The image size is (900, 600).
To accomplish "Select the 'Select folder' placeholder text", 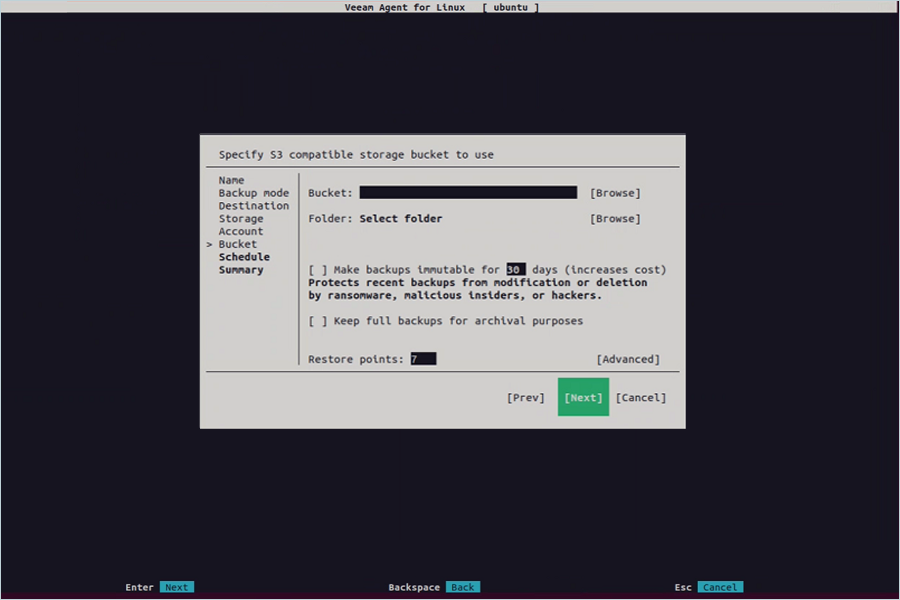I will pyautogui.click(x=401, y=219).
